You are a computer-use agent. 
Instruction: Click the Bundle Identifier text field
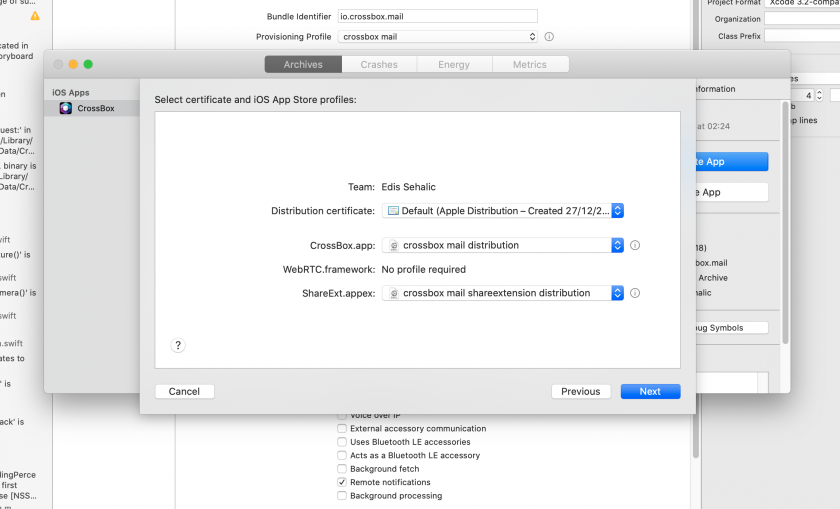438,16
